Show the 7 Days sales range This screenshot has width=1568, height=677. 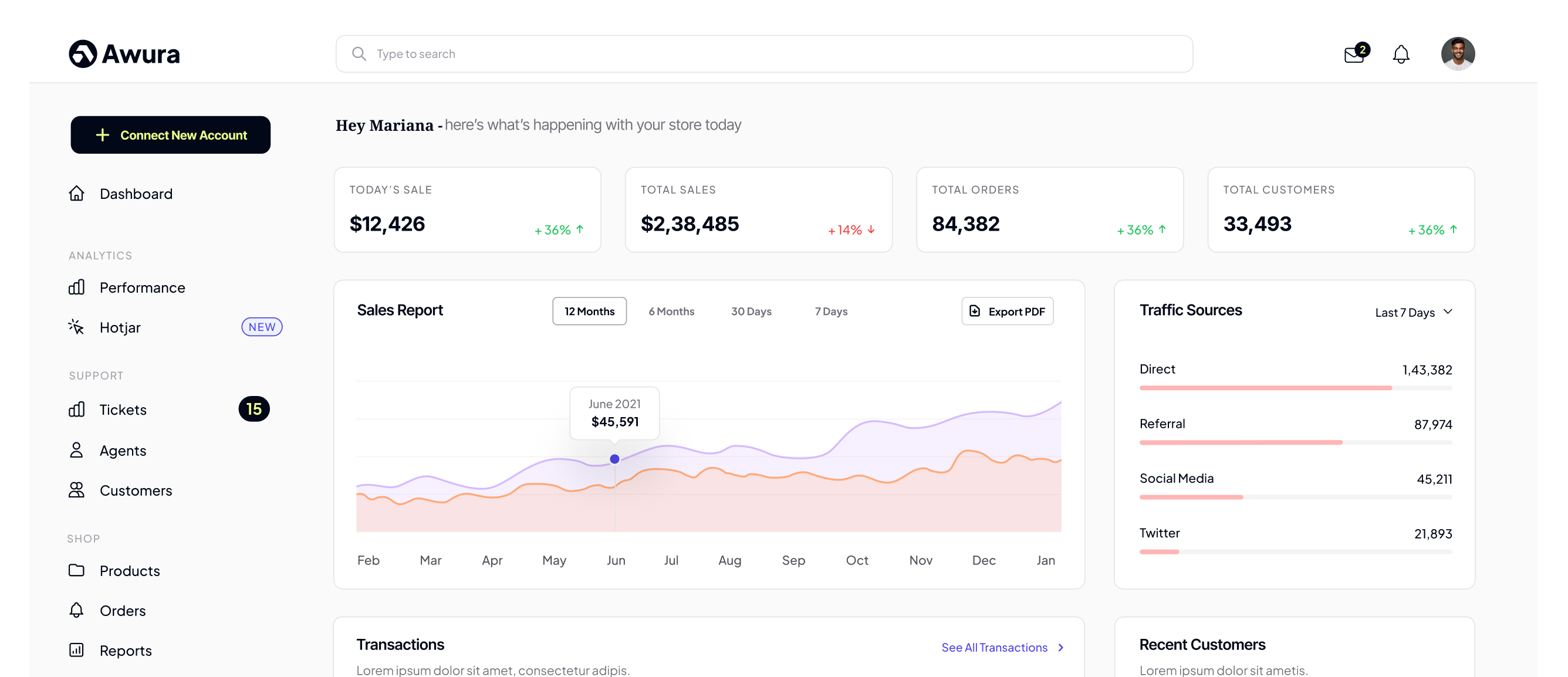(831, 312)
